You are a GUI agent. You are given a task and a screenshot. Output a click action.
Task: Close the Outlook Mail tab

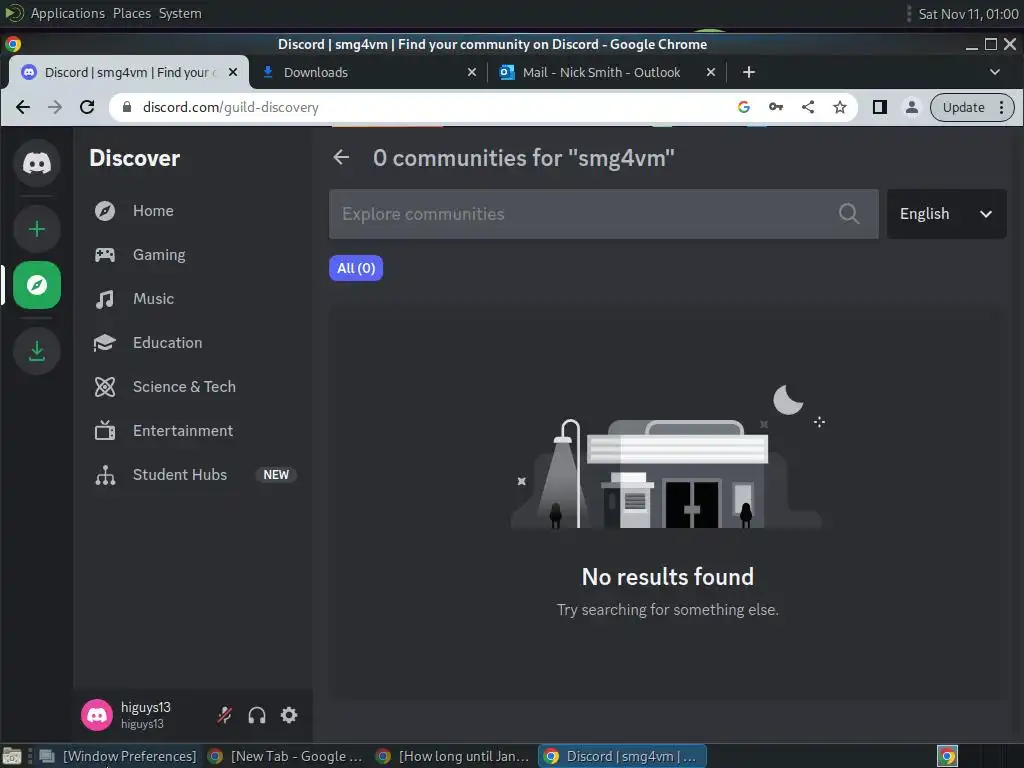coord(711,72)
